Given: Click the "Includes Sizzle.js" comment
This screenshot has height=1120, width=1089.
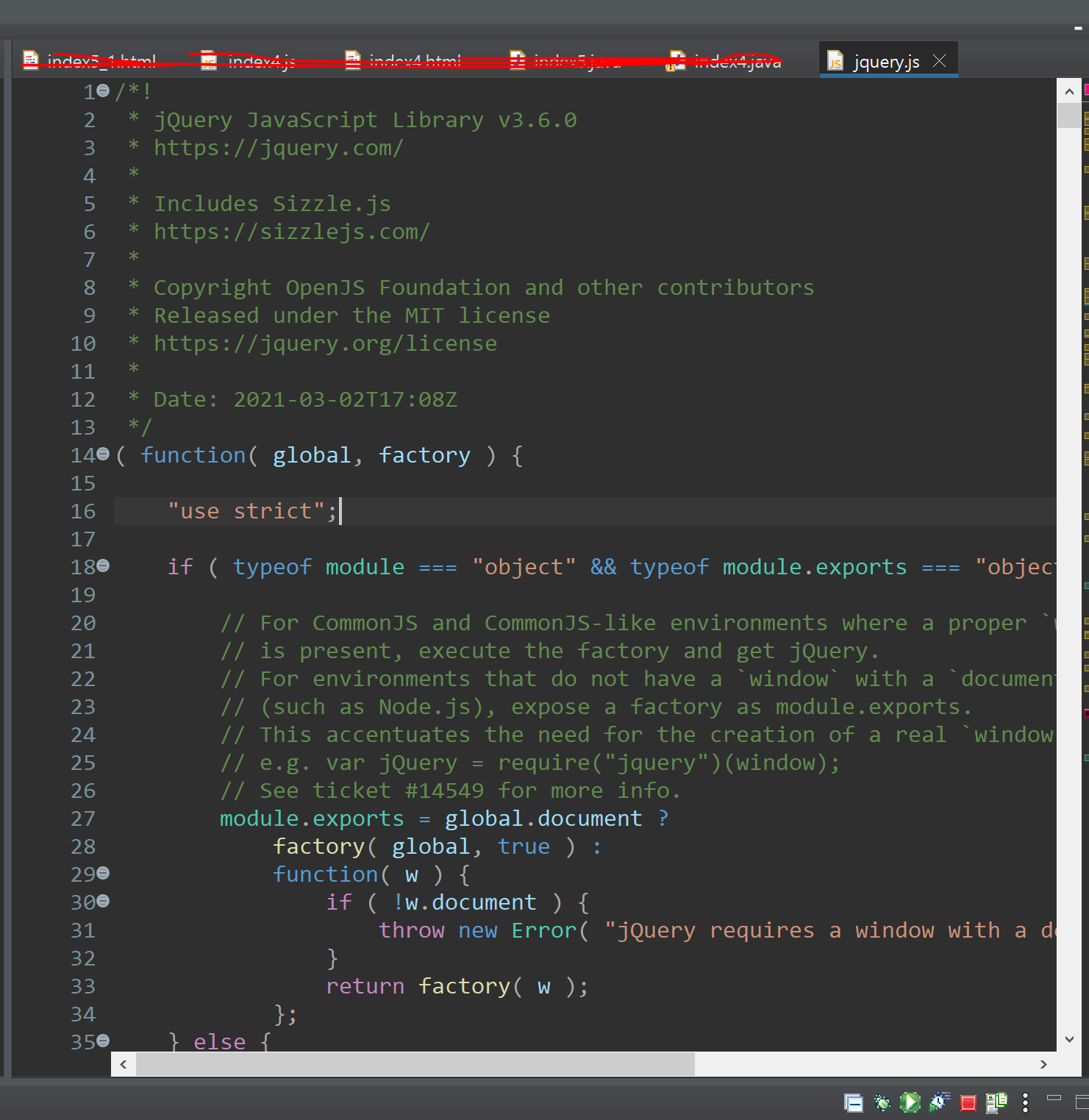Looking at the screenshot, I should pos(272,204).
